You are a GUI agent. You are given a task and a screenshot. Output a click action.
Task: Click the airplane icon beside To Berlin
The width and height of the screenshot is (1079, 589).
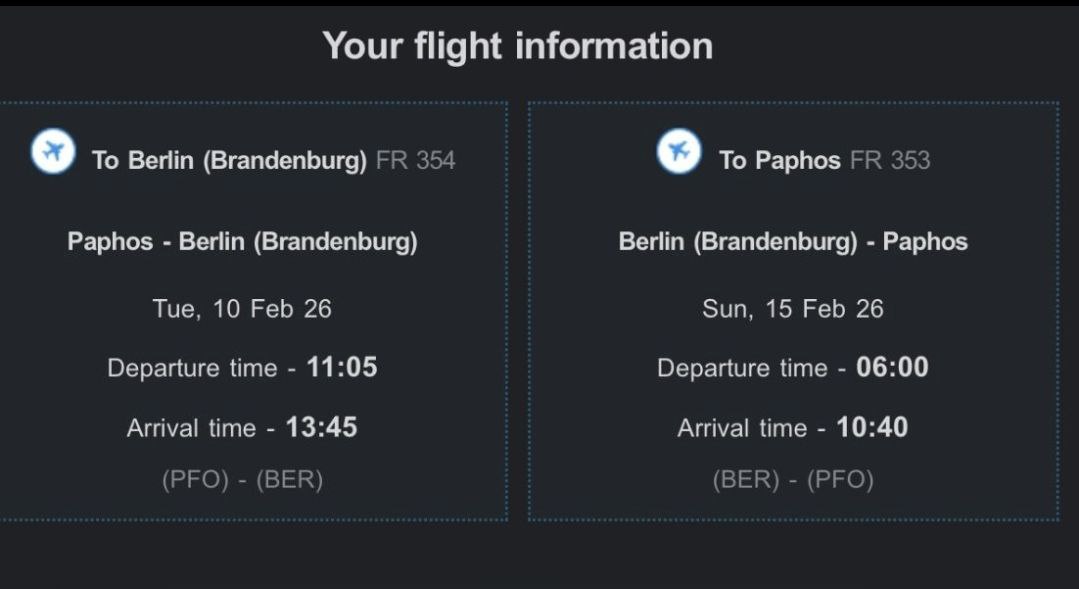click(53, 153)
